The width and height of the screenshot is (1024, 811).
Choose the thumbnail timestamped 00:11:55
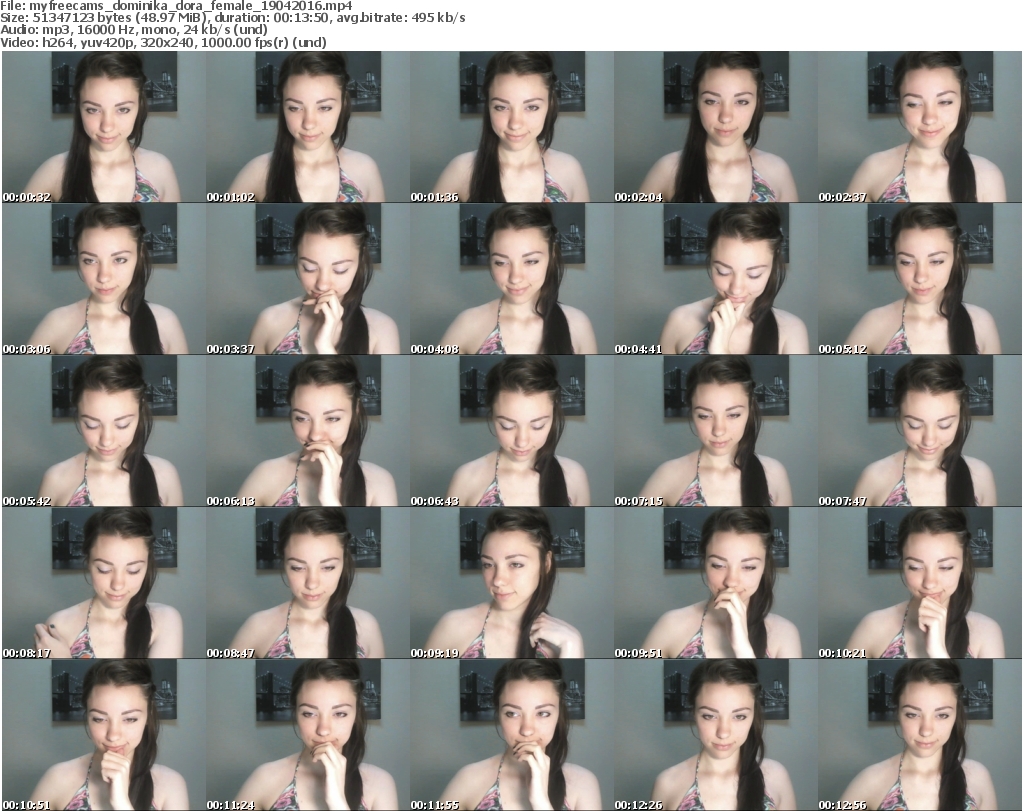point(511,735)
